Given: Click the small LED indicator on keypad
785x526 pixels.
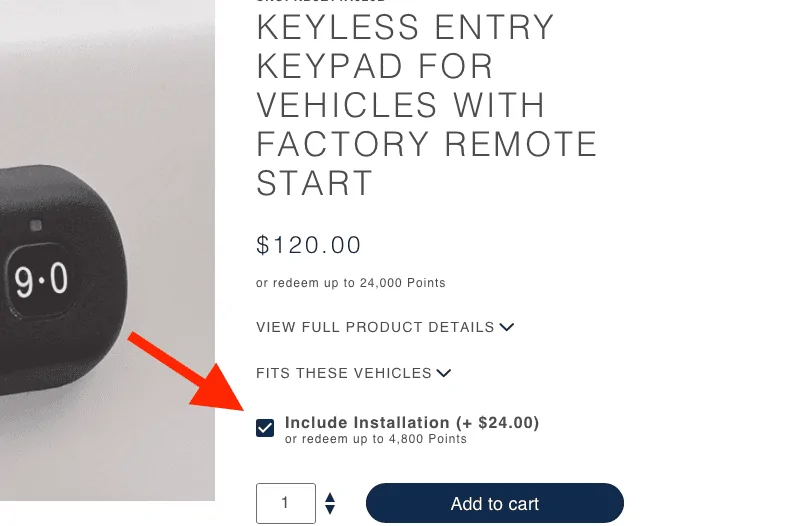Looking at the screenshot, I should pyautogui.click(x=36, y=225).
